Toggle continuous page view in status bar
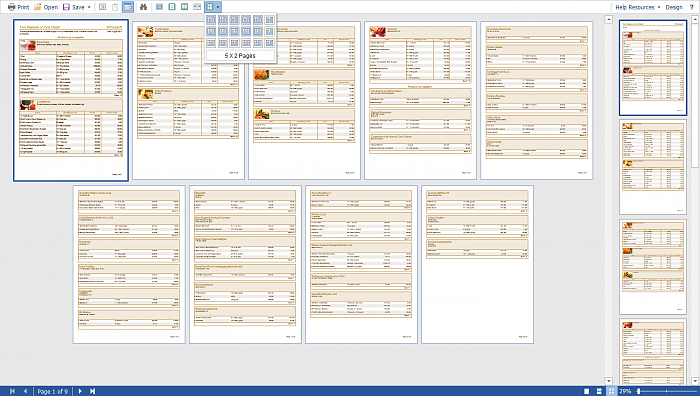The width and height of the screenshot is (700, 396). point(599,391)
